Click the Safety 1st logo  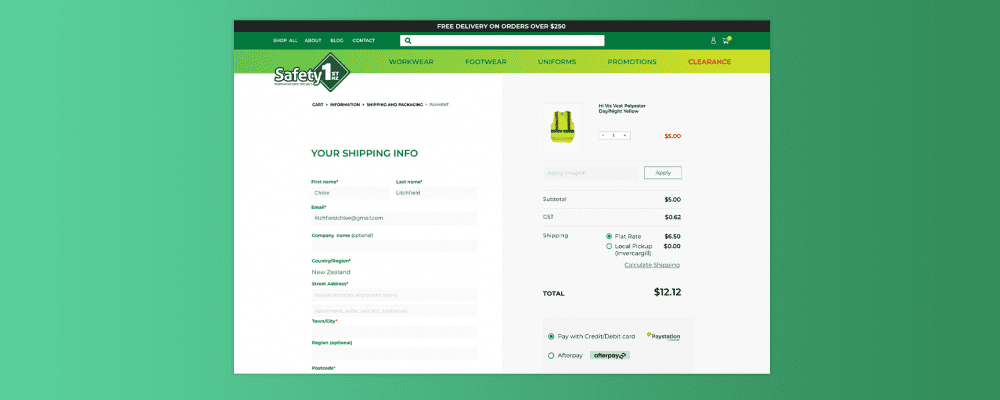pyautogui.click(x=312, y=74)
